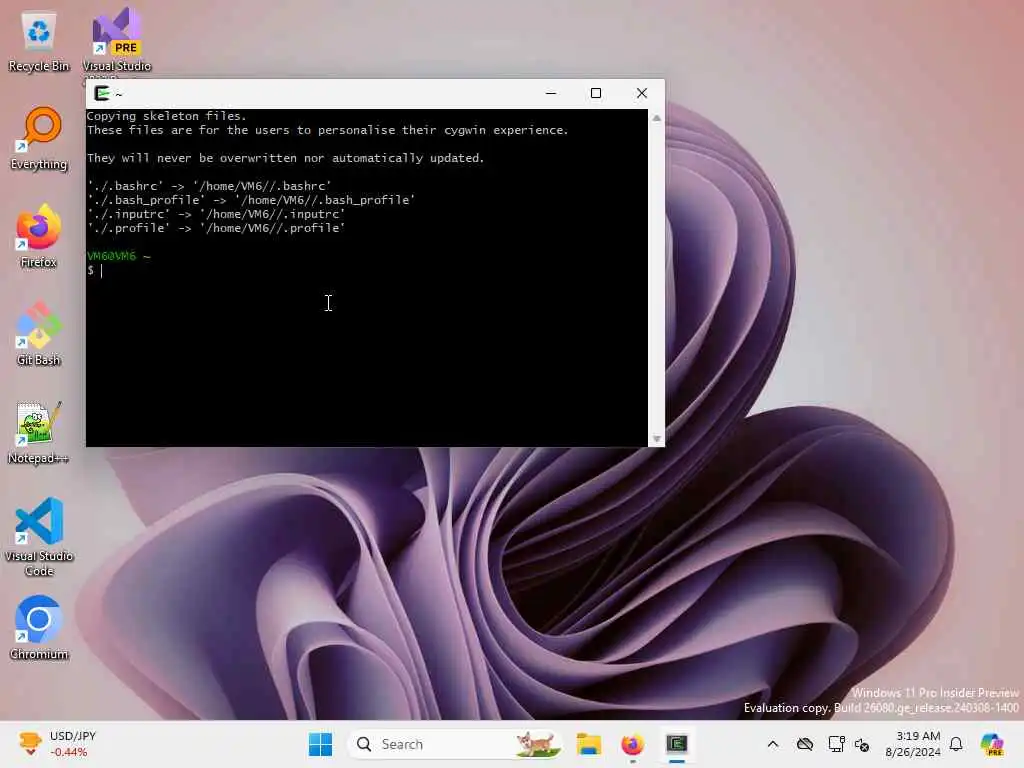The width and height of the screenshot is (1024, 768).
Task: Show hidden system tray icons
Action: click(773, 744)
